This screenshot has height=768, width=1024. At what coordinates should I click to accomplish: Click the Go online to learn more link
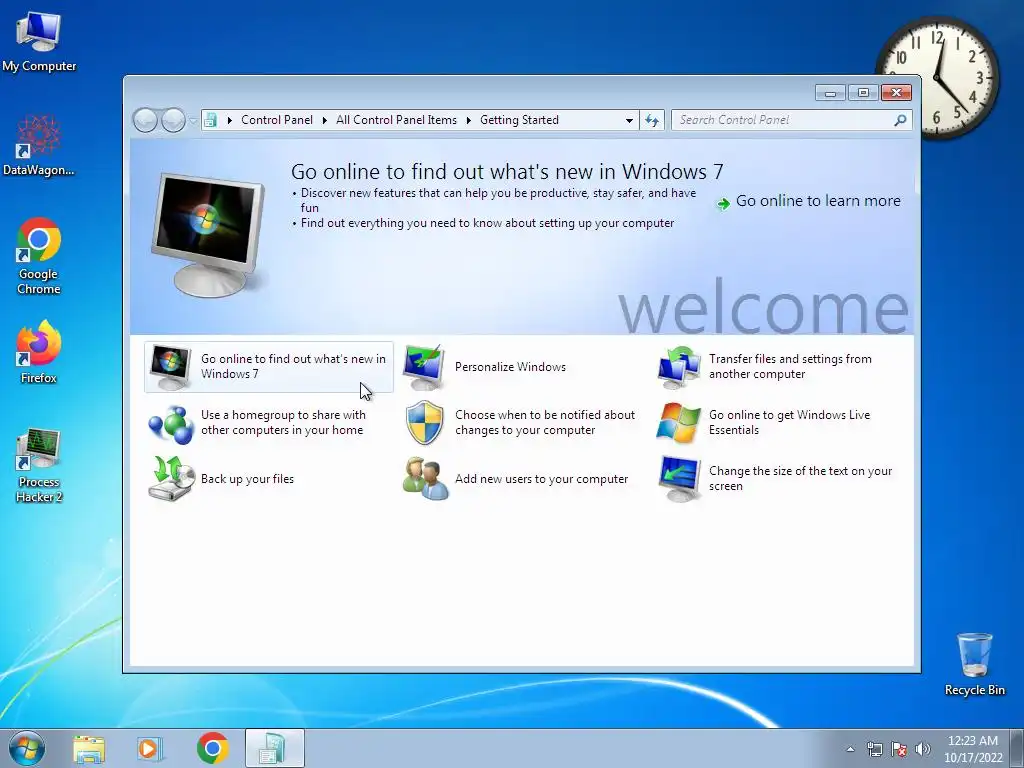pos(818,201)
